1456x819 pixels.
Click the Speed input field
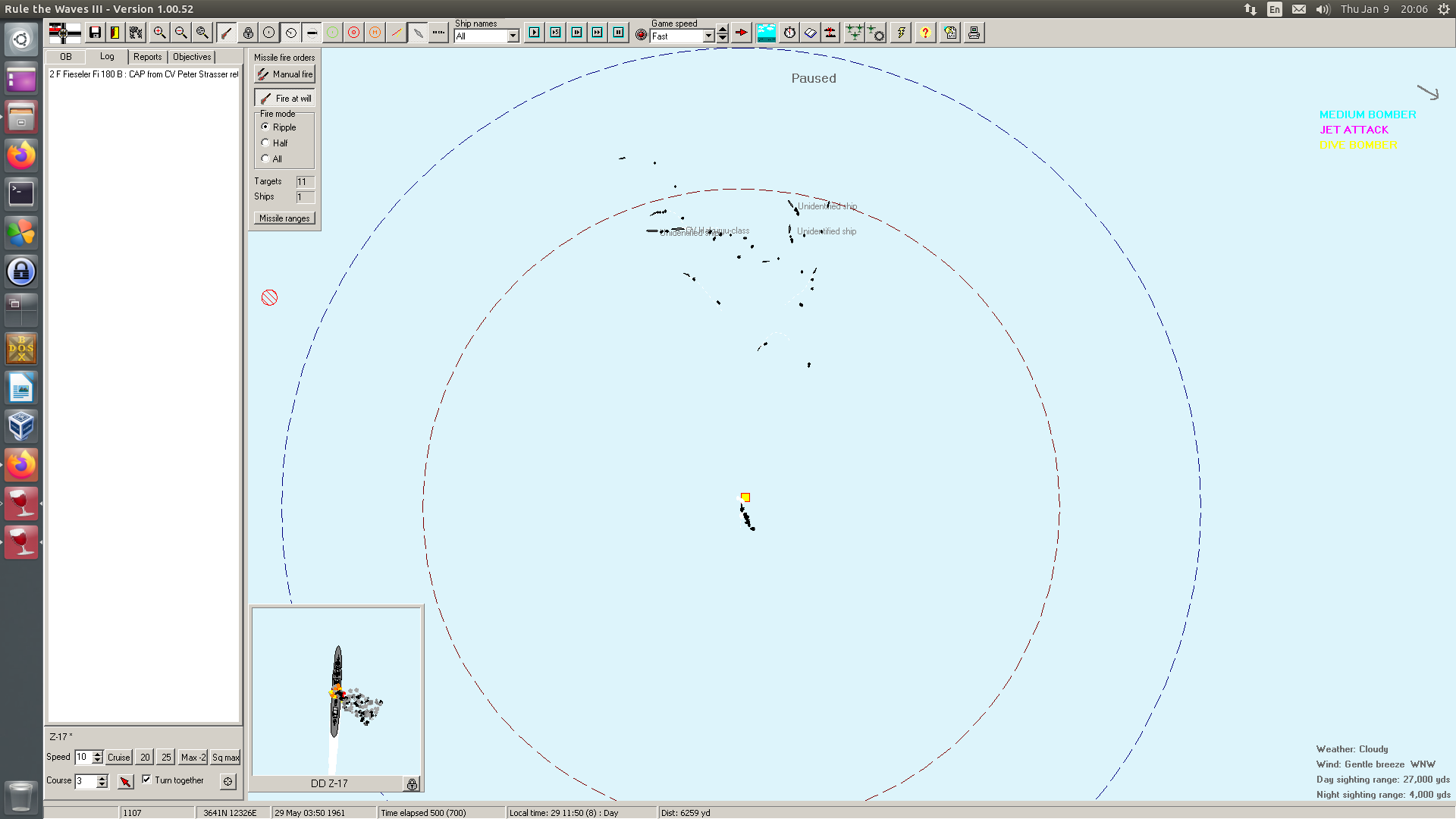83,757
